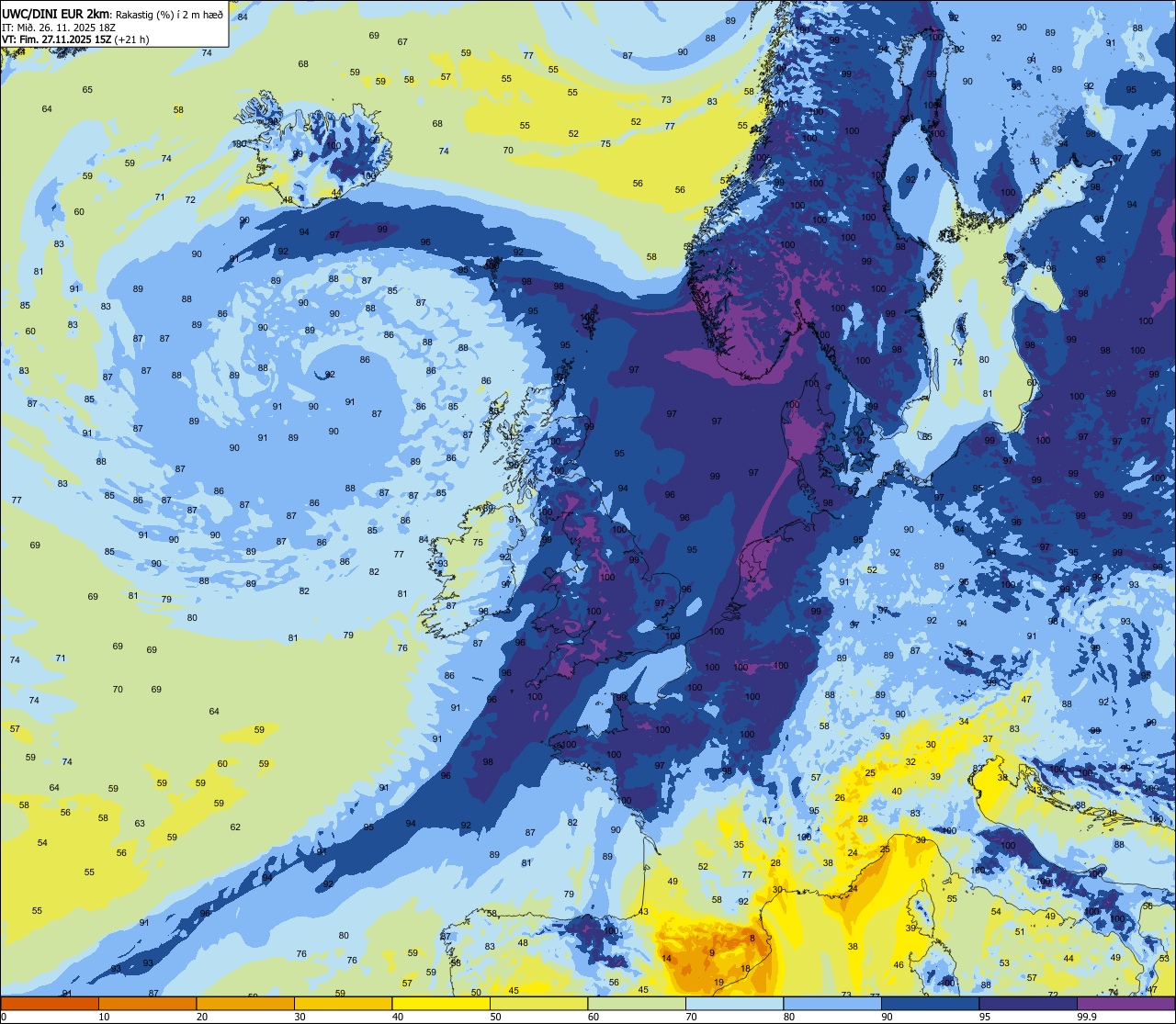Click the purple legend swatch above 99.9

click(1125, 1003)
